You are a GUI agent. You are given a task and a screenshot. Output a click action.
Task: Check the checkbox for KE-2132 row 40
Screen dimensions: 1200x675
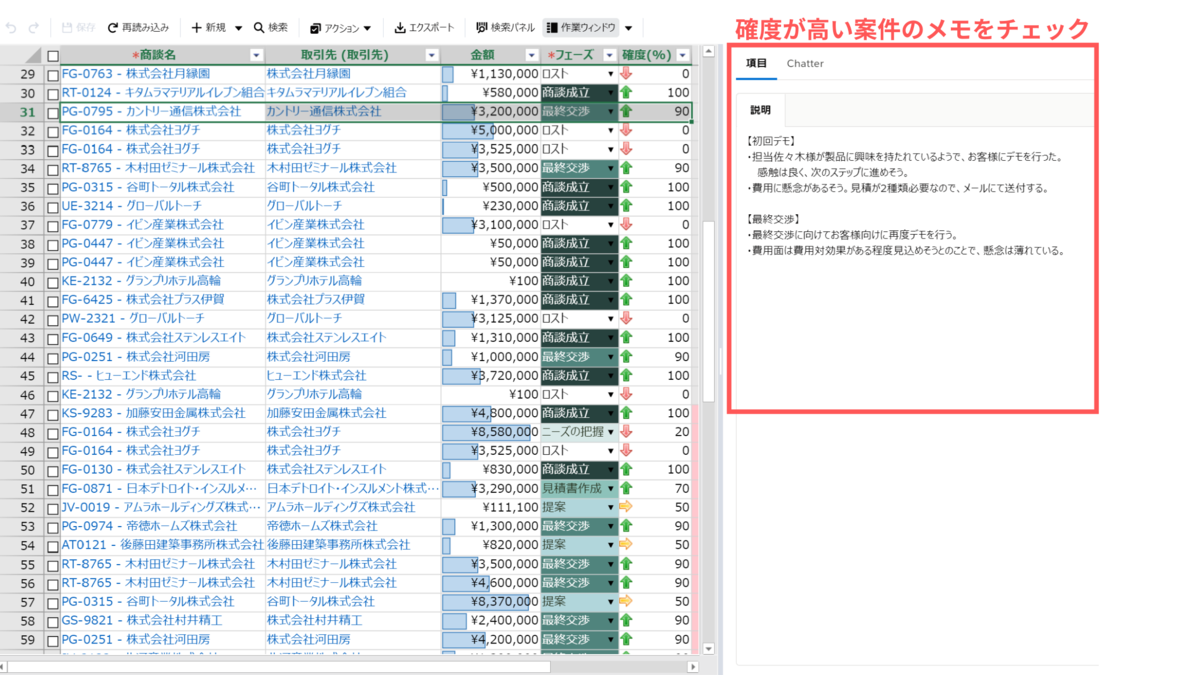click(x=55, y=281)
